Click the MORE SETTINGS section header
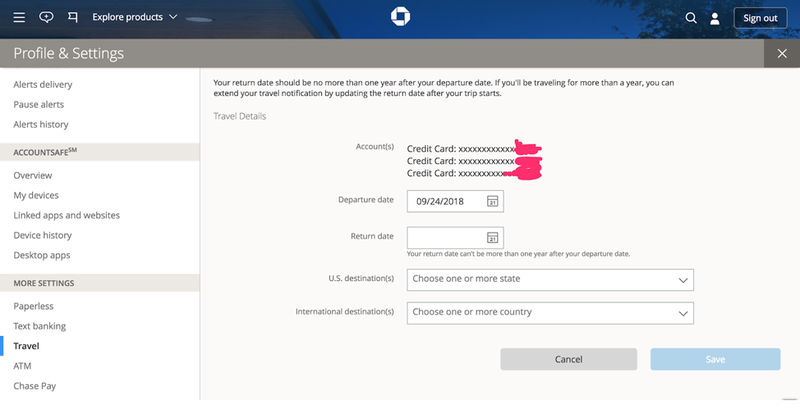 pyautogui.click(x=44, y=283)
